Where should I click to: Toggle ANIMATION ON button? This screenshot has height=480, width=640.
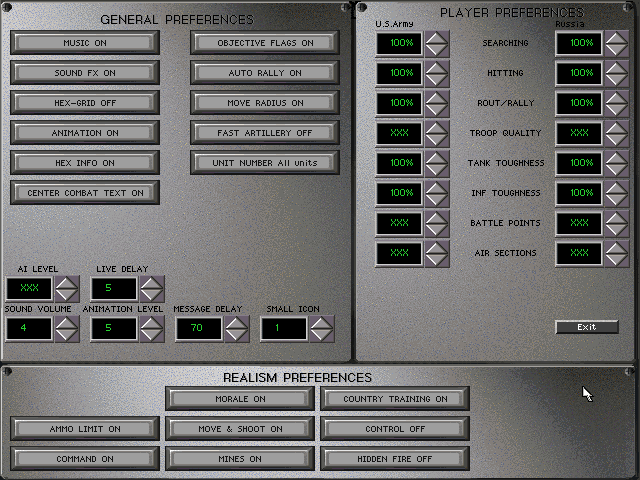tap(85, 133)
